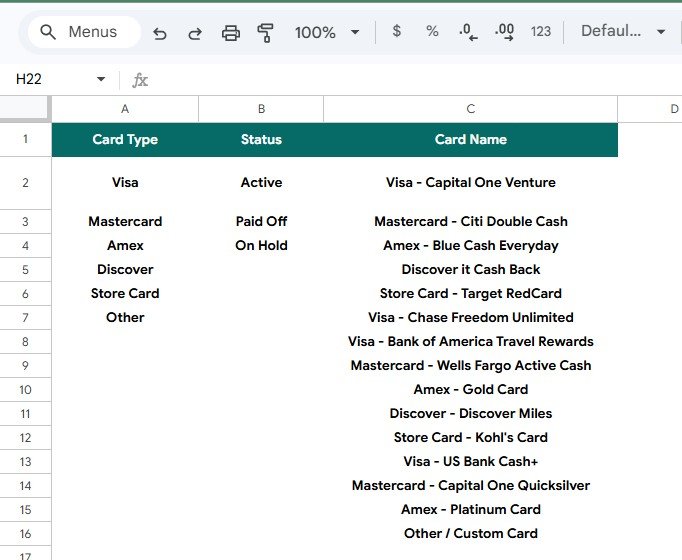The image size is (682, 560).
Task: Increase decimal places icon
Action: (504, 32)
